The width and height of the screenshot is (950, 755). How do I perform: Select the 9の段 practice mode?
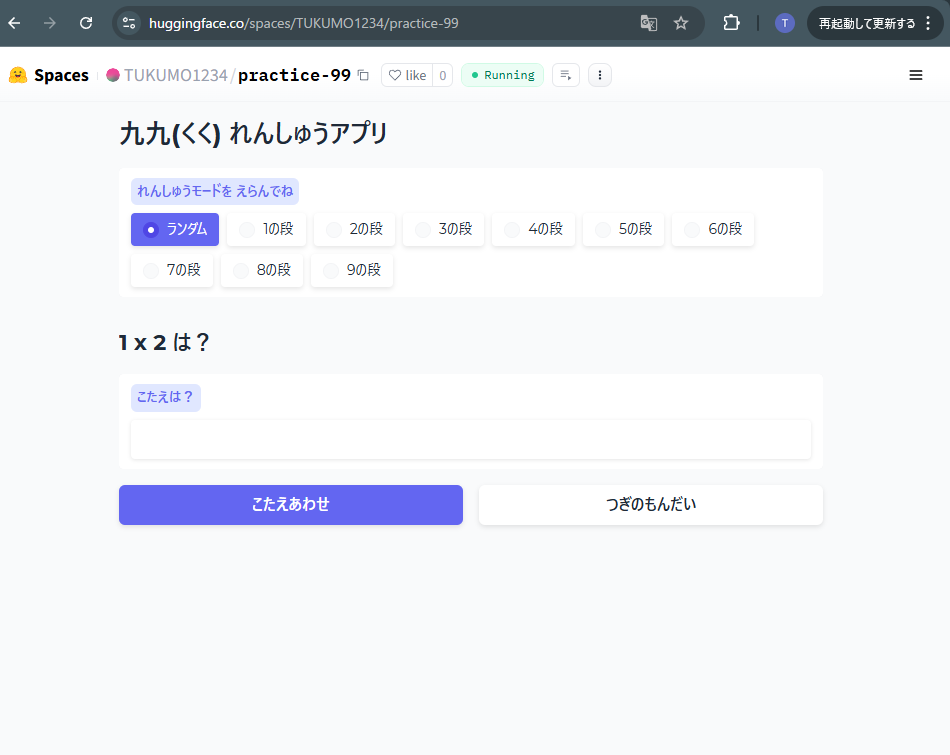351,269
